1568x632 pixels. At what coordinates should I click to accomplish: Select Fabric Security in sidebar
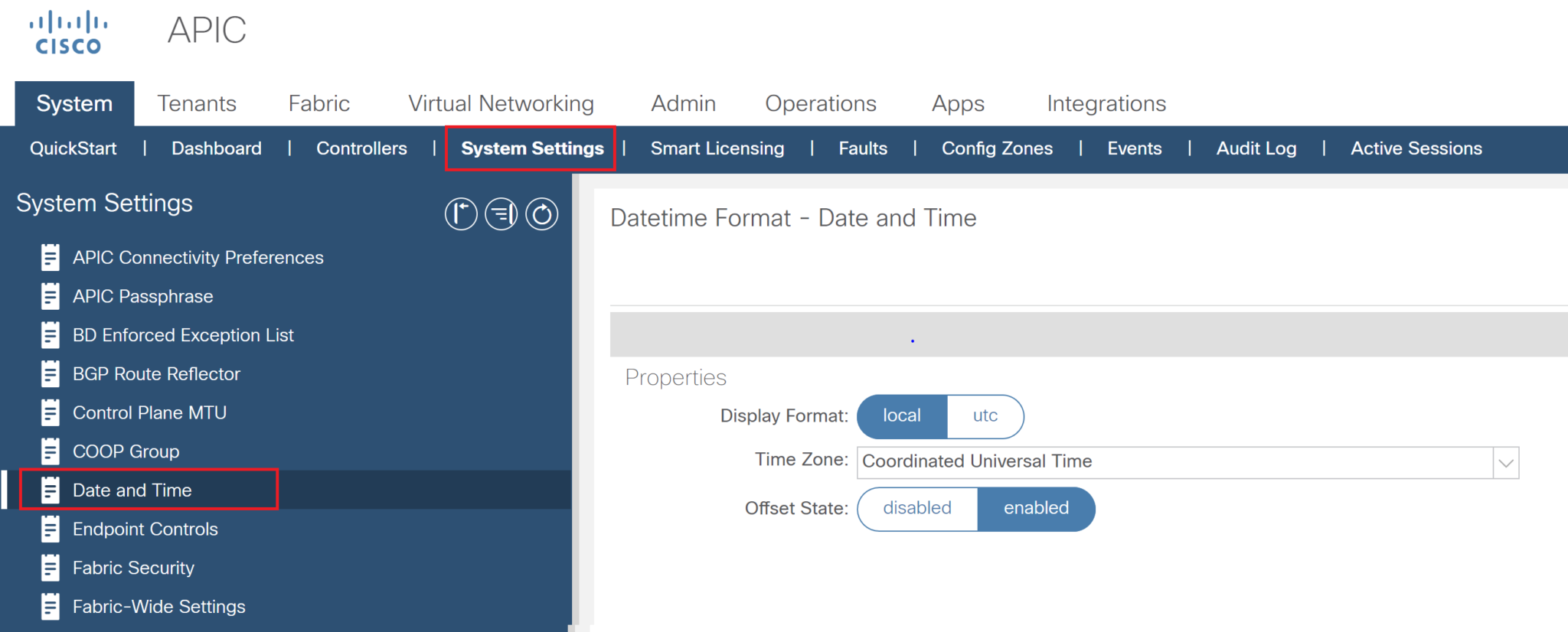click(133, 568)
